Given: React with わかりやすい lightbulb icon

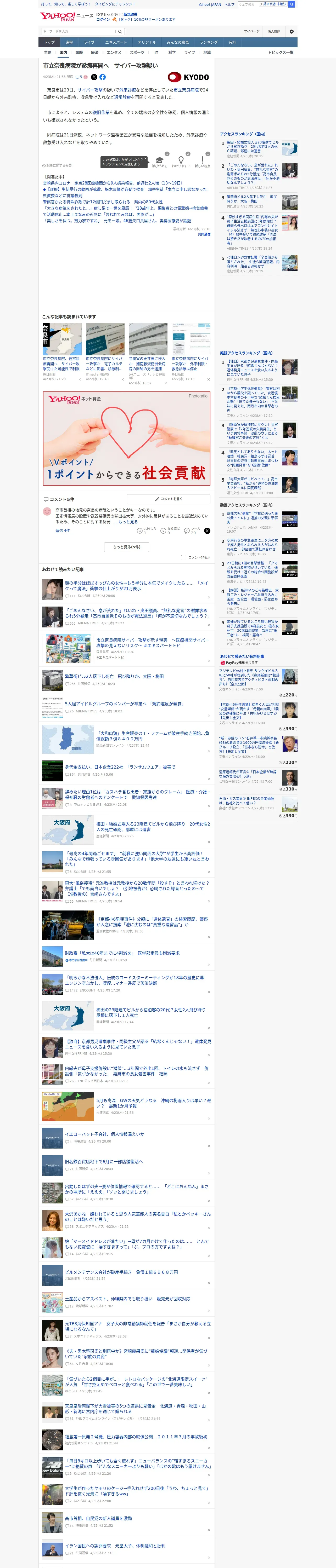Looking at the screenshot, I should pyautogui.click(x=181, y=160).
